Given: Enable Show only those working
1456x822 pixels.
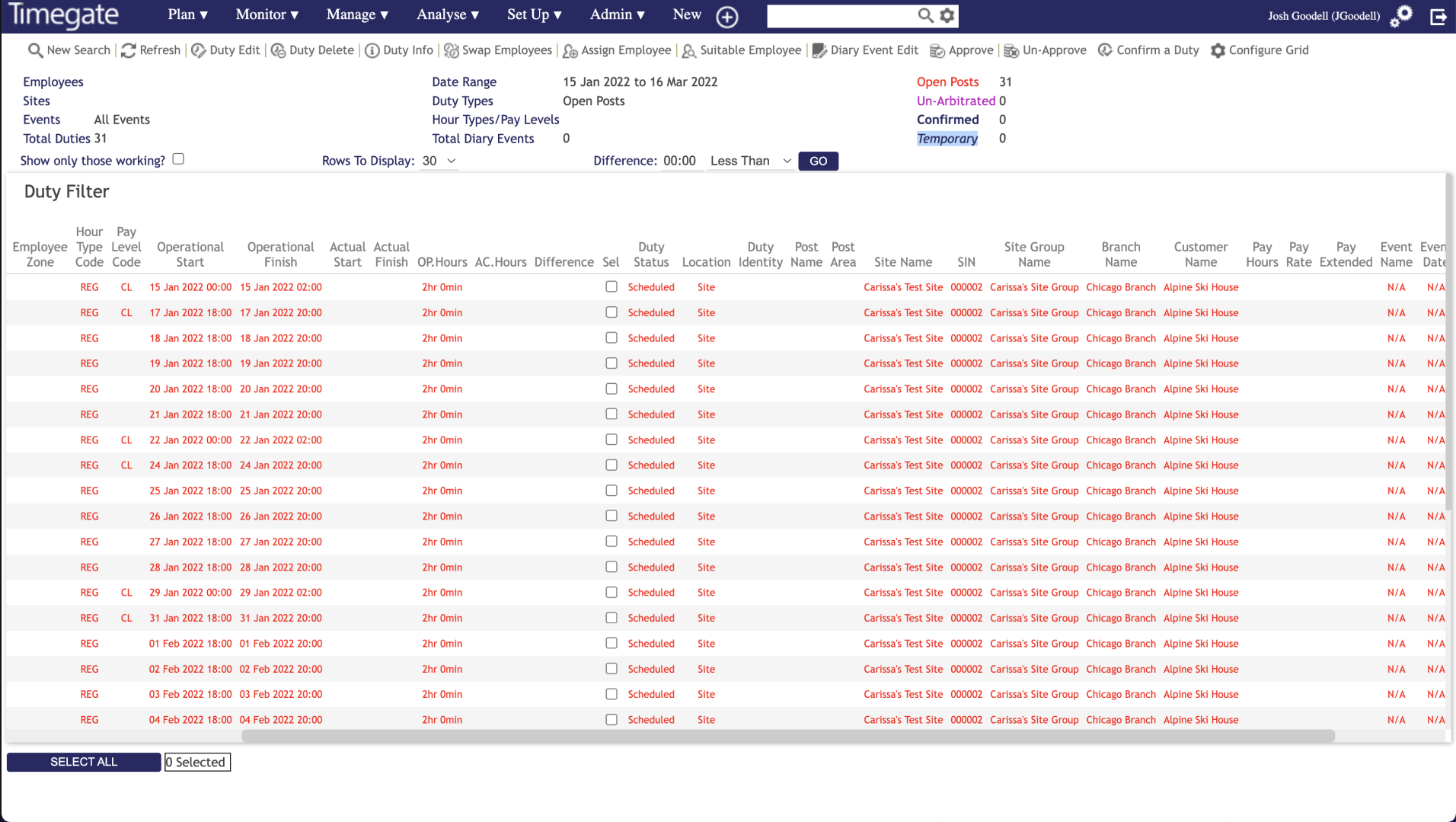Looking at the screenshot, I should pyautogui.click(x=178, y=158).
